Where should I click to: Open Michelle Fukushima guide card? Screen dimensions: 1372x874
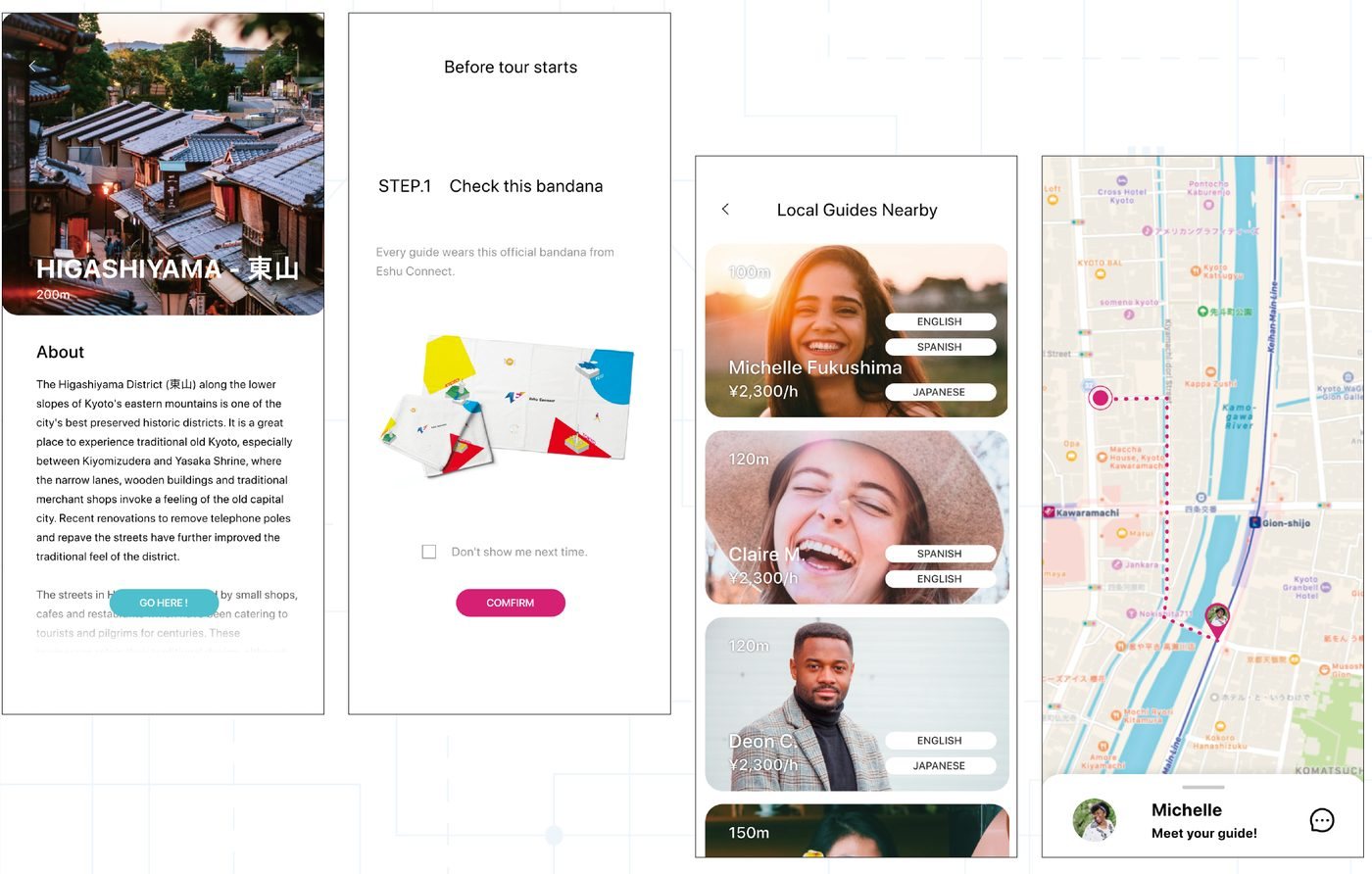[857, 330]
